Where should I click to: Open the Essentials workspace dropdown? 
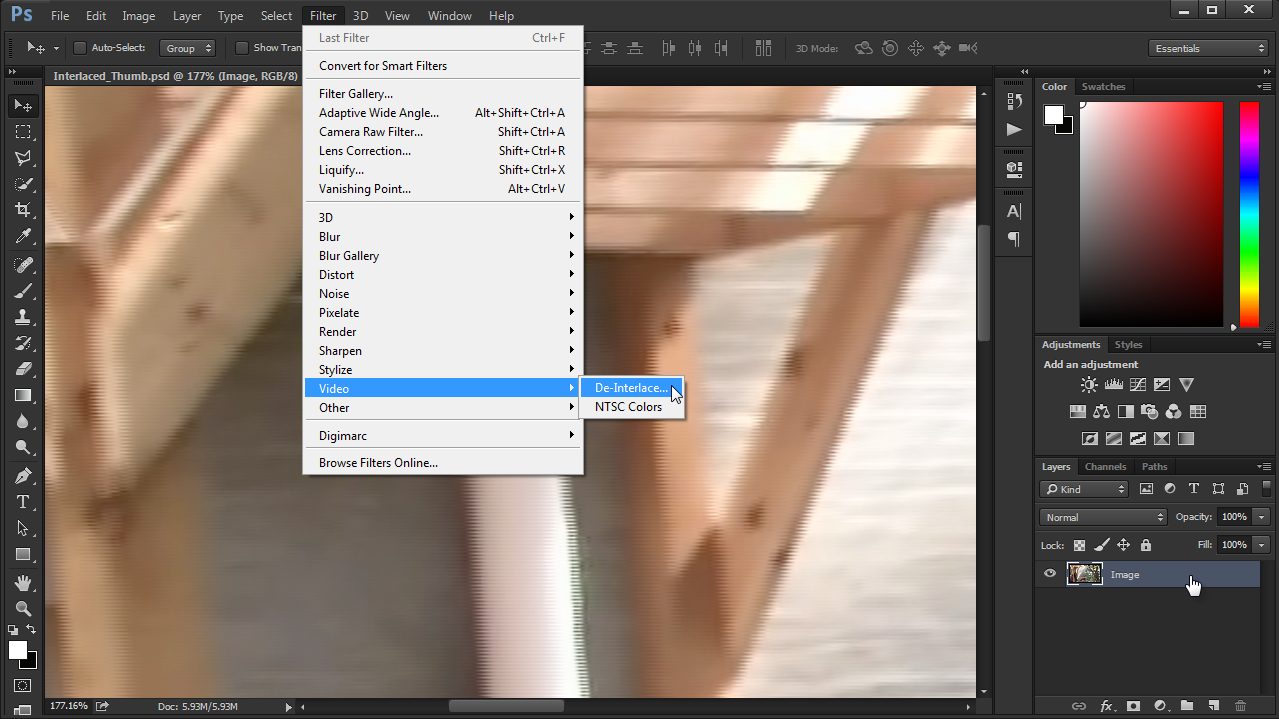pyautogui.click(x=1208, y=48)
